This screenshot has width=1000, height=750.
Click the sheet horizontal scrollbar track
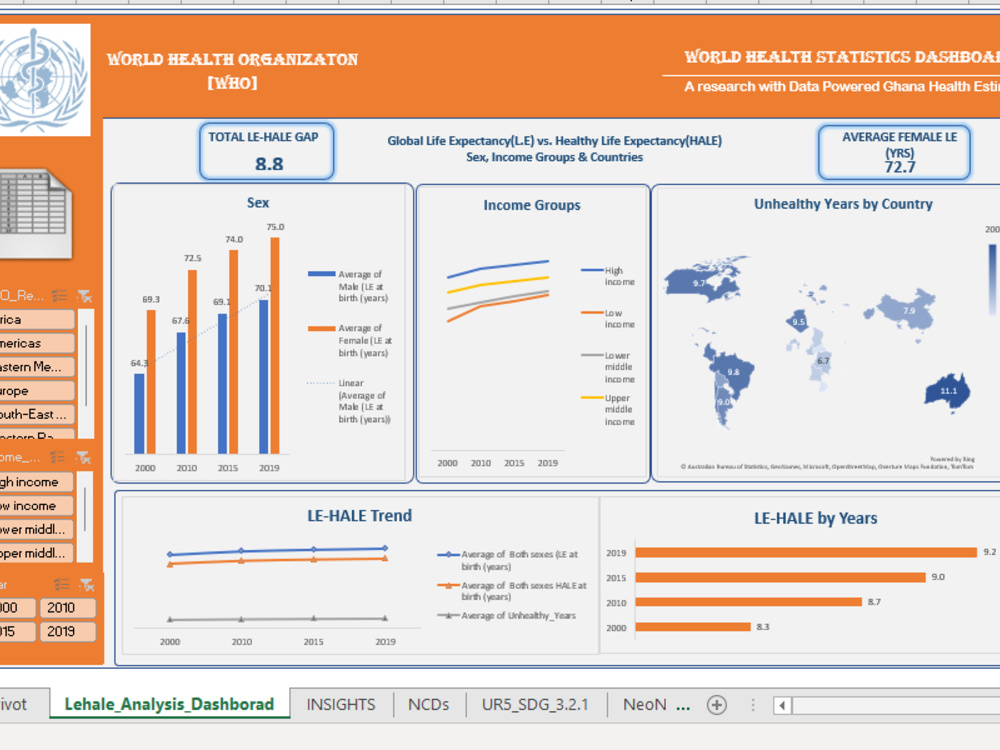tap(896, 705)
